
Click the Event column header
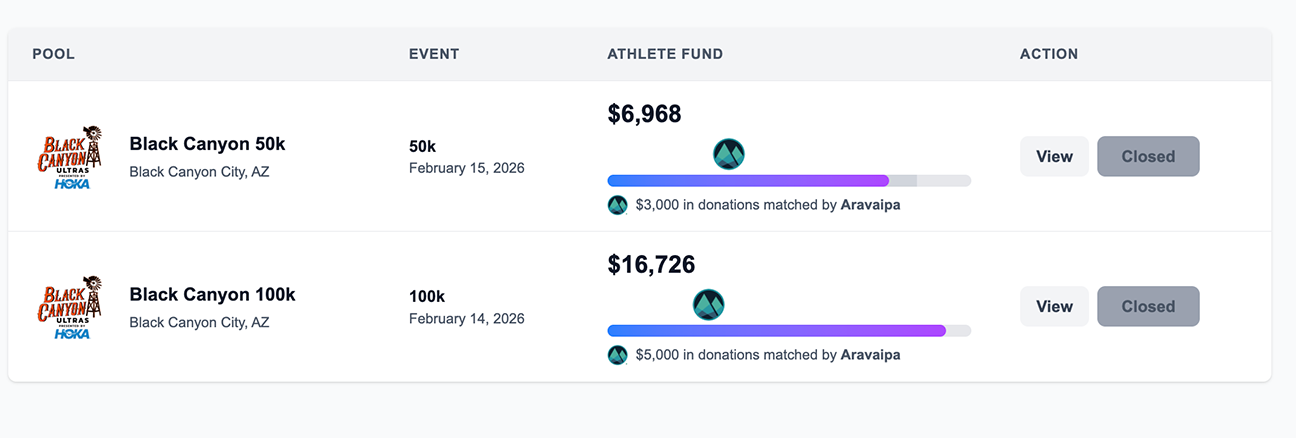tap(434, 54)
